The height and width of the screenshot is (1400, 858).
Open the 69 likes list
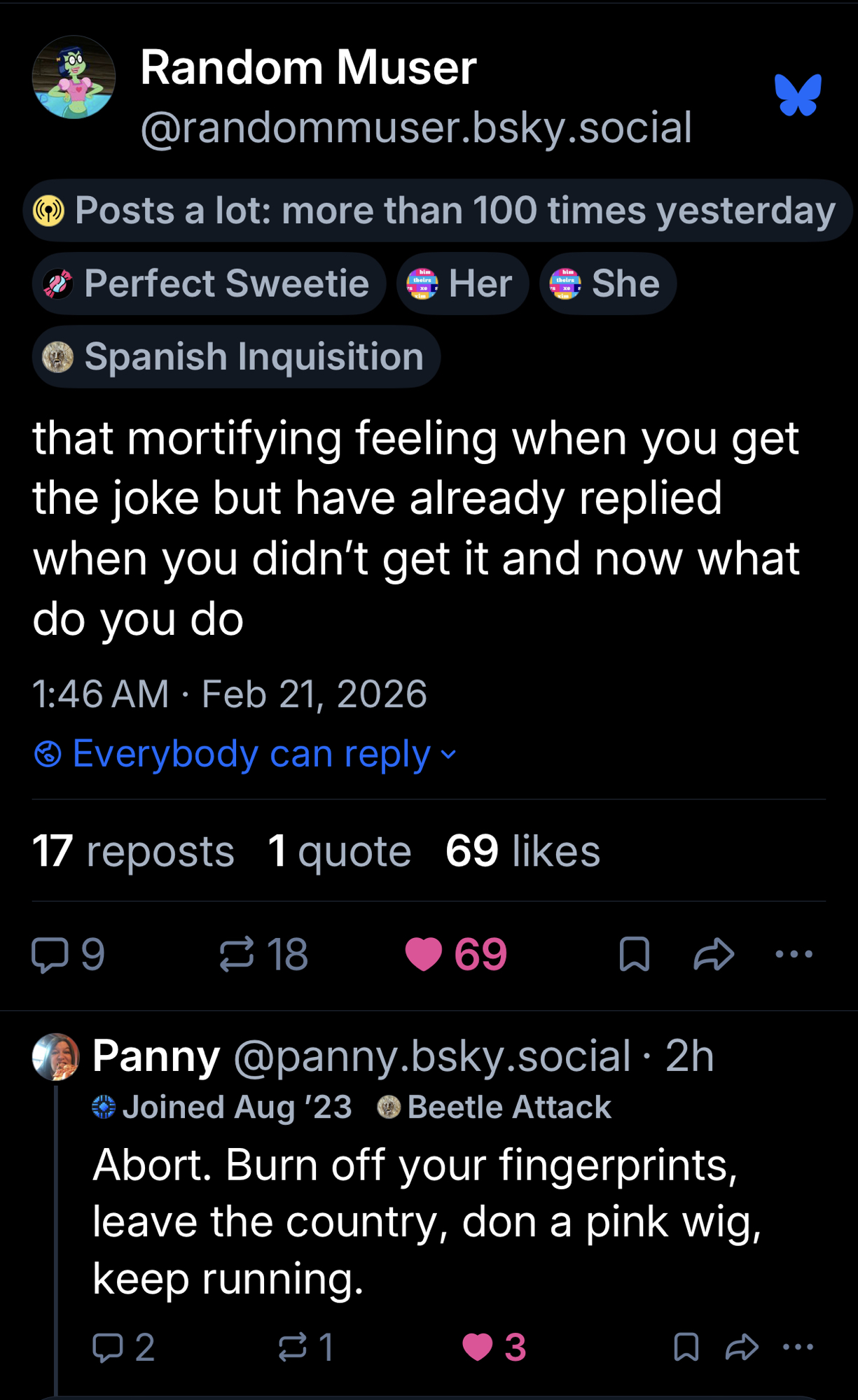point(523,851)
